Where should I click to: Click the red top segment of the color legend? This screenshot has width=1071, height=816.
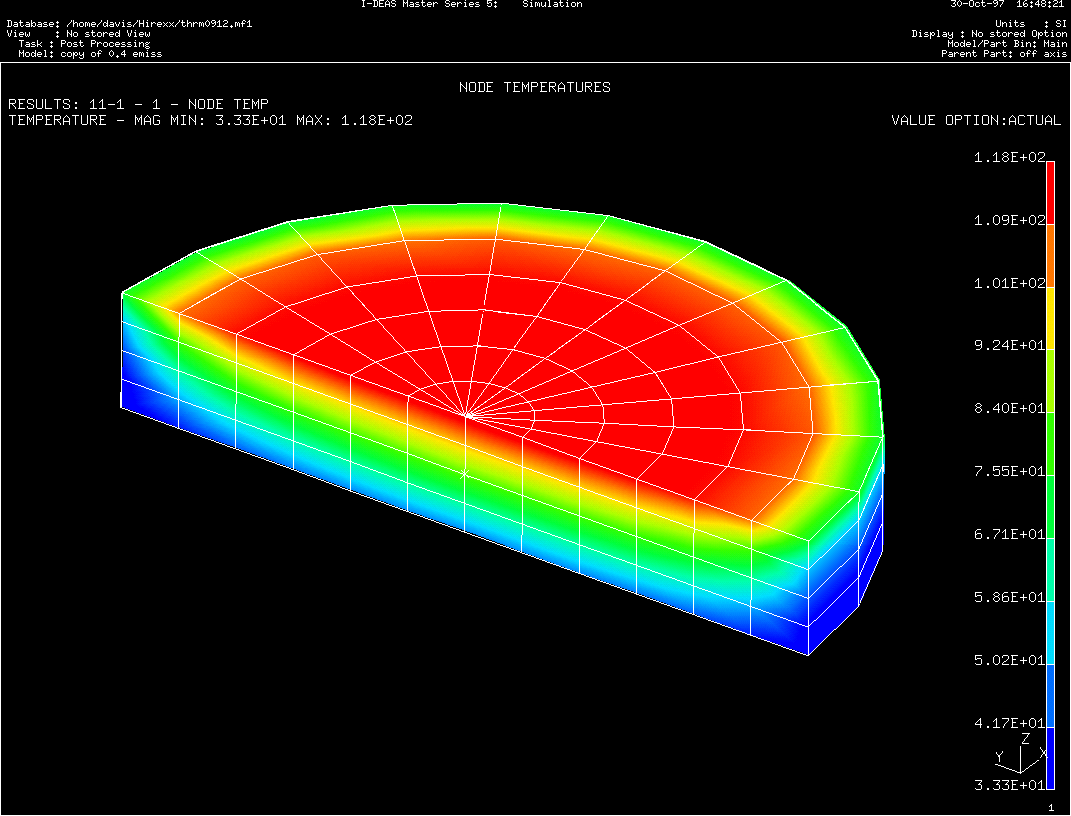[x=1050, y=192]
